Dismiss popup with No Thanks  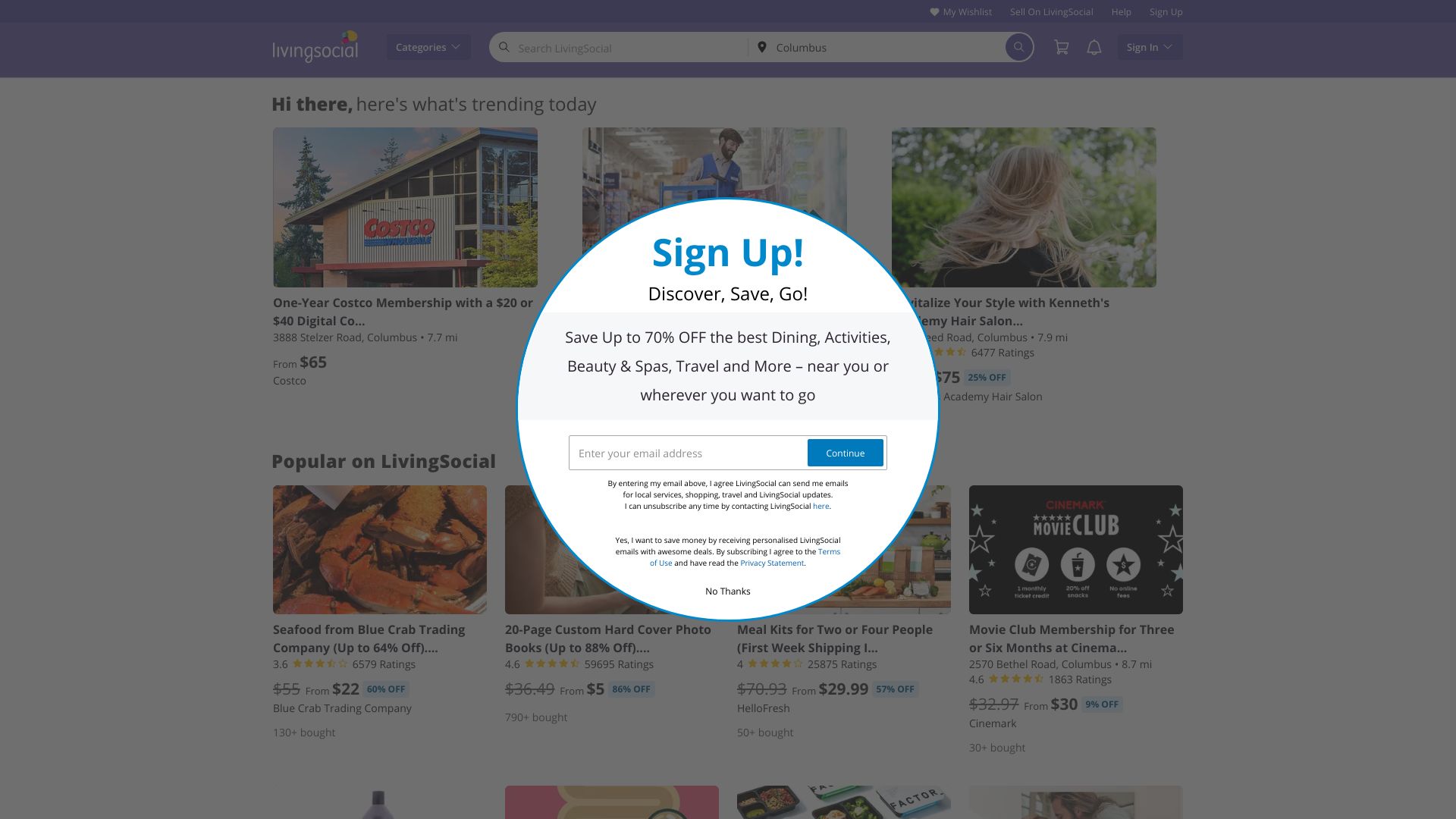click(x=727, y=591)
